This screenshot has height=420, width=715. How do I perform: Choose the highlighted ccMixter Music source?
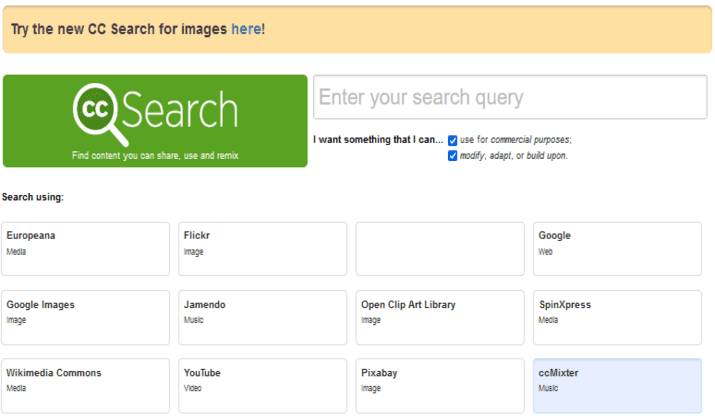[x=617, y=386]
